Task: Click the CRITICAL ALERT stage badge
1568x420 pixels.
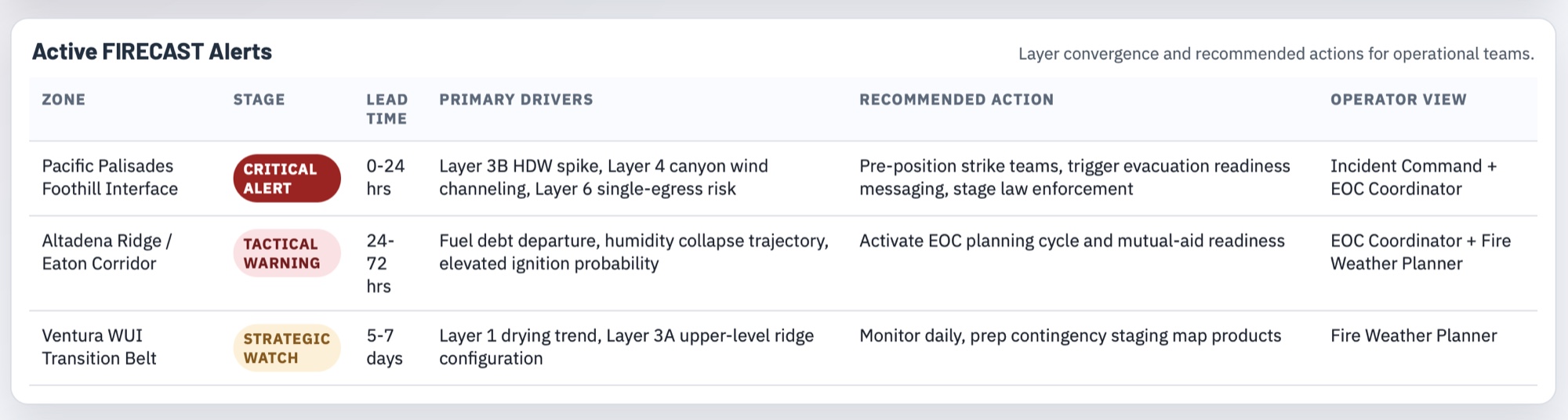Action: pos(286,179)
